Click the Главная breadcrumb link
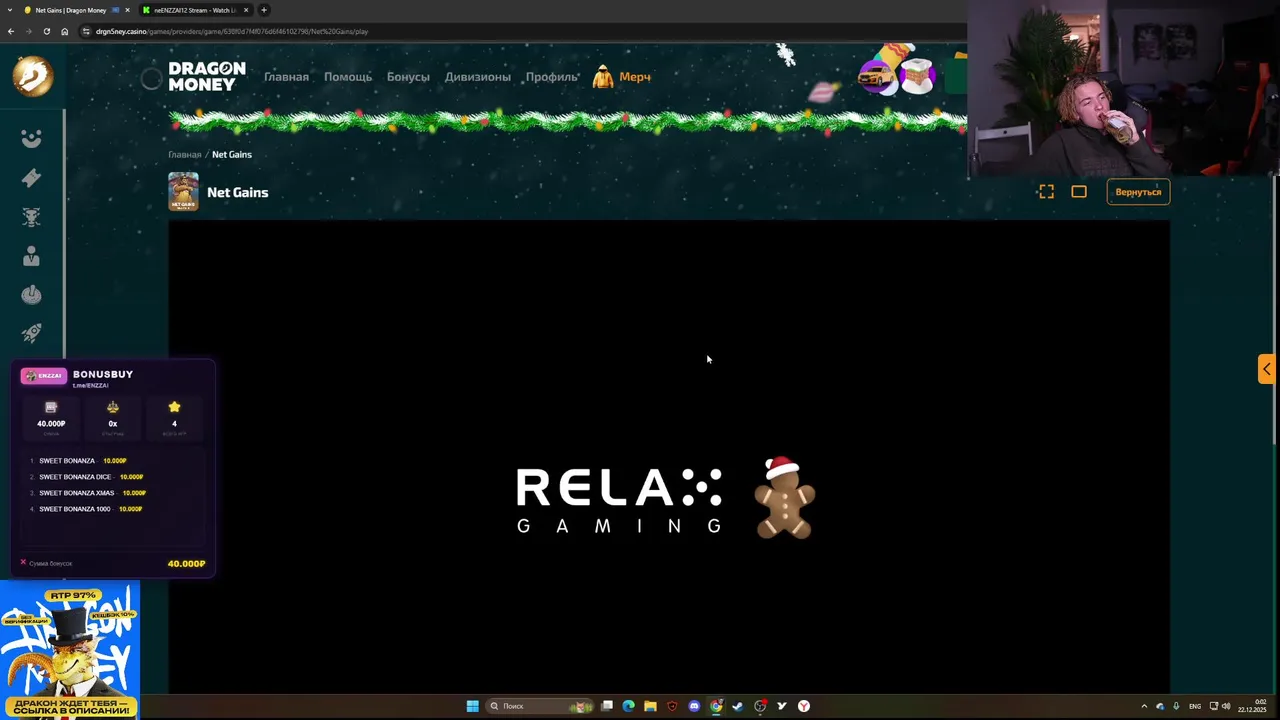The width and height of the screenshot is (1280, 720). (x=184, y=155)
